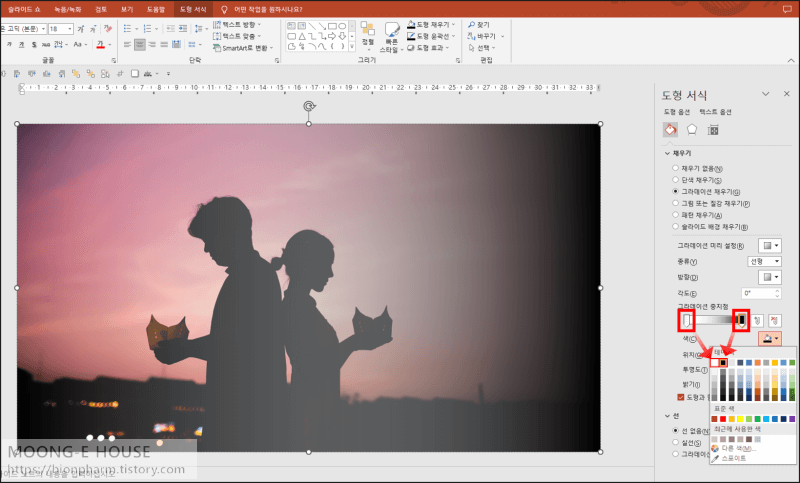Click the 각도 angle input field

click(761, 293)
